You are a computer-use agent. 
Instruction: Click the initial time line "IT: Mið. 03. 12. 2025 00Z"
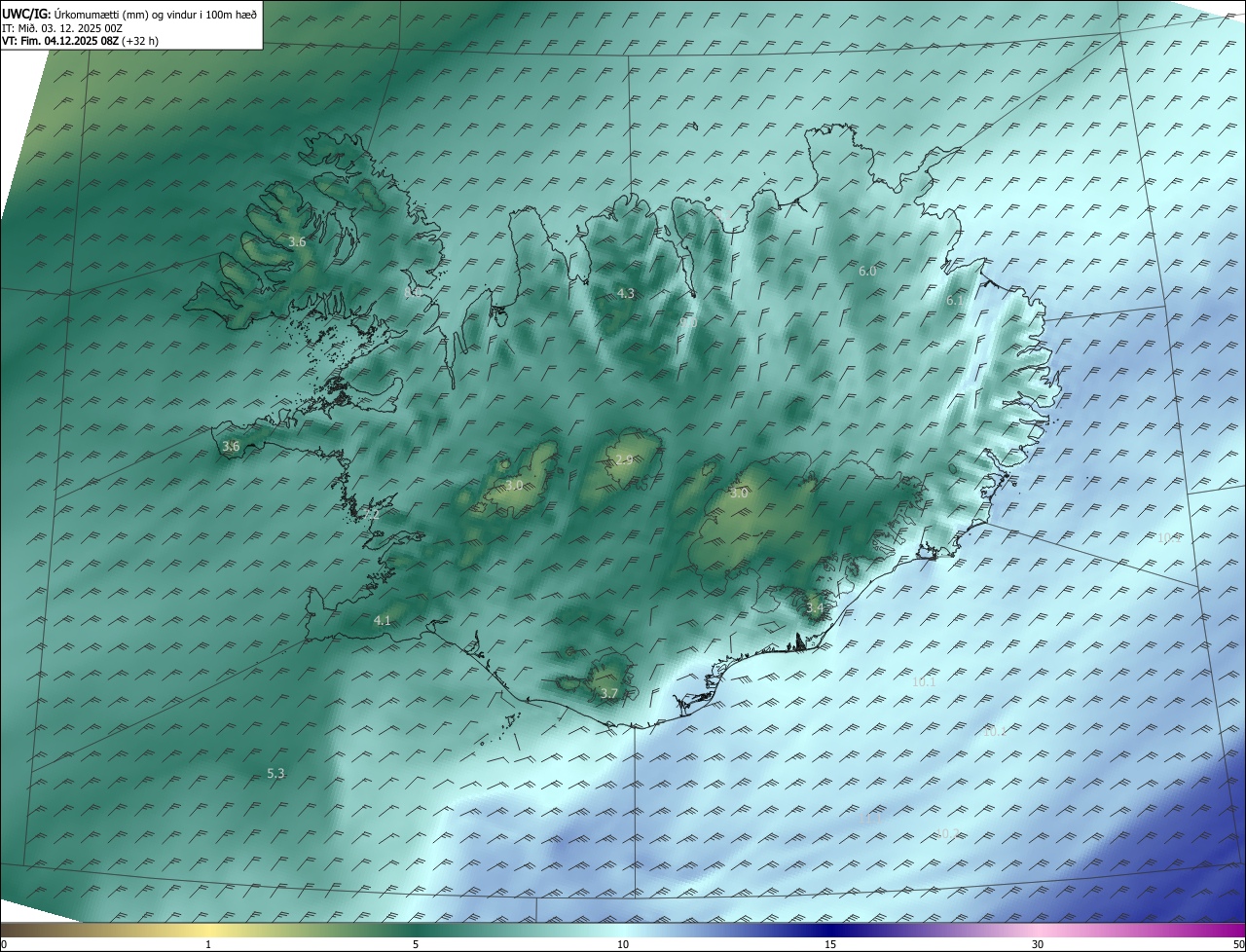(x=61, y=27)
